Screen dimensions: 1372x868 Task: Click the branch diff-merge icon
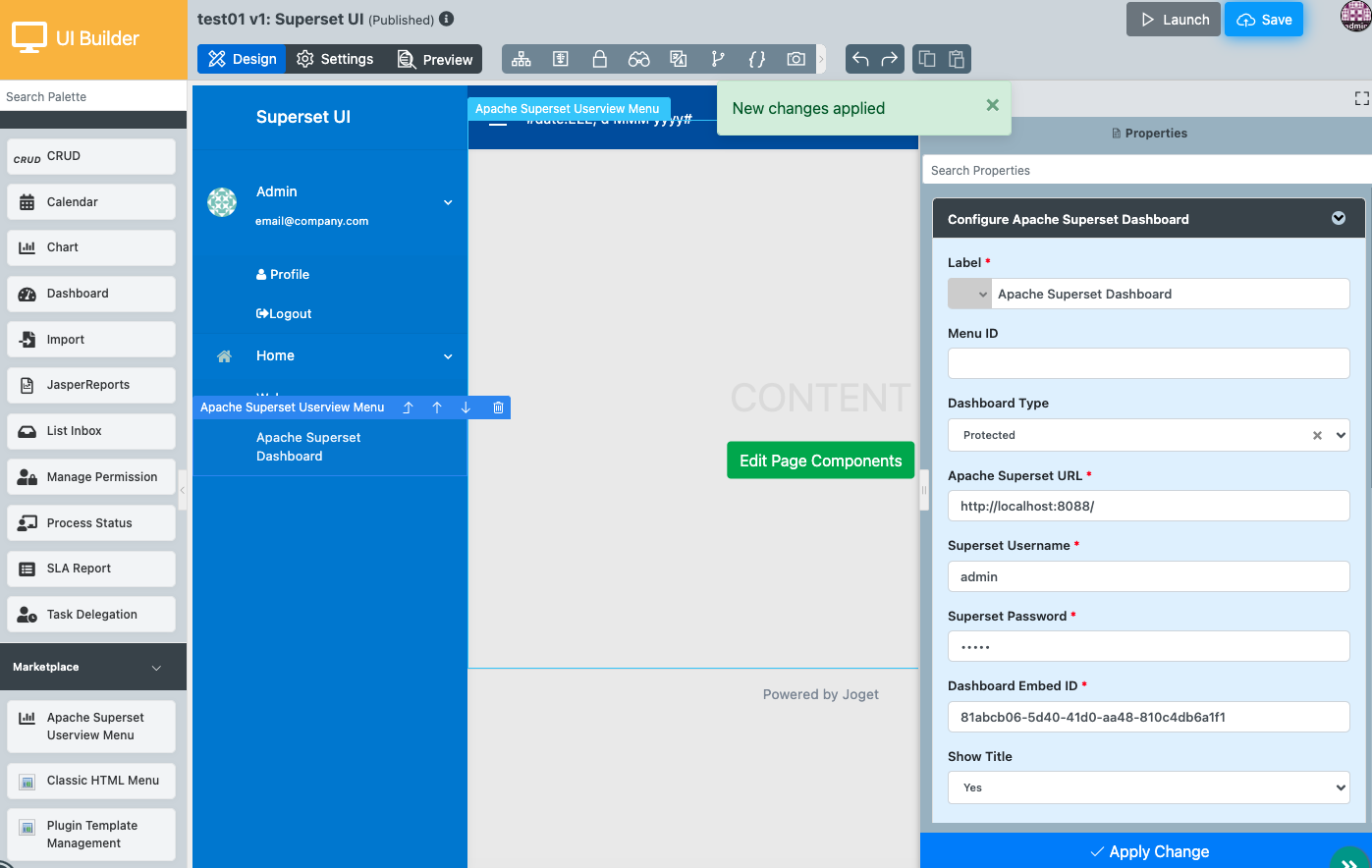[718, 59]
